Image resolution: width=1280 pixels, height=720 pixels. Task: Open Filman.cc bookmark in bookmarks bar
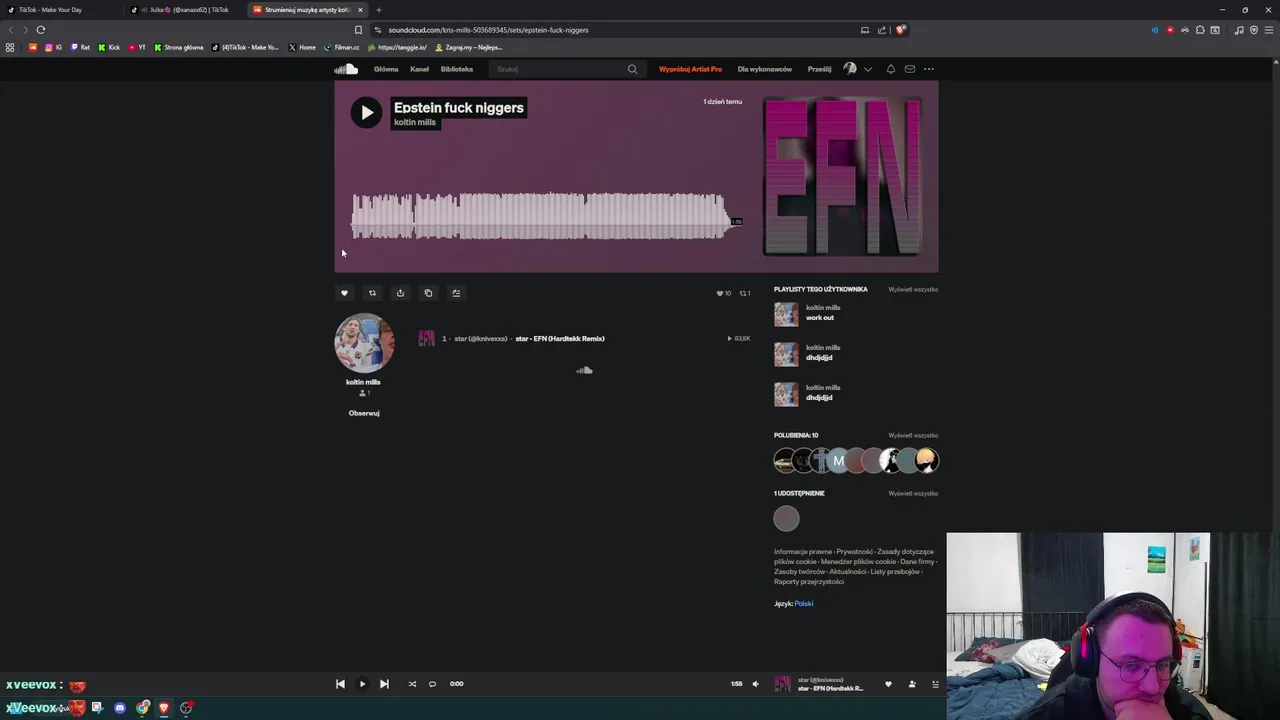tap(341, 47)
